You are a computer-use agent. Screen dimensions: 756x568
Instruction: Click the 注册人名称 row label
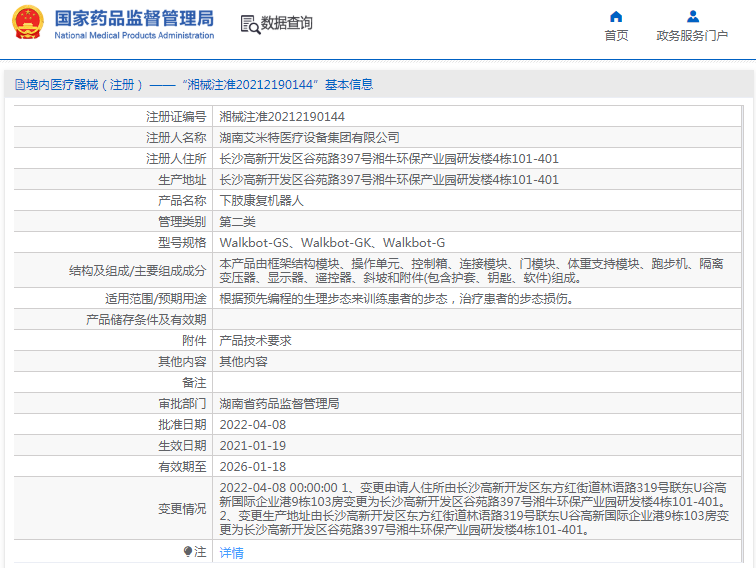point(176,138)
